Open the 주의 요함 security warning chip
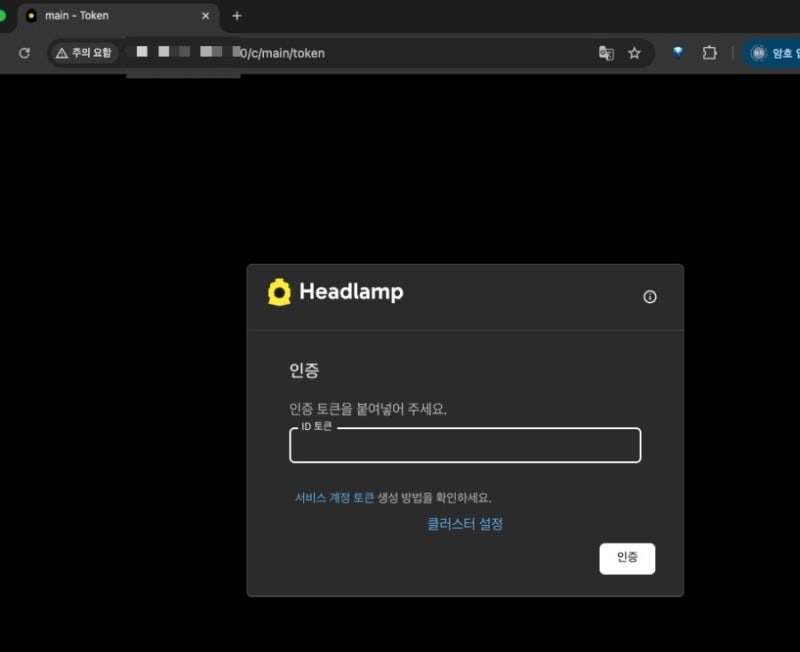The height and width of the screenshot is (652, 800). pos(84,53)
